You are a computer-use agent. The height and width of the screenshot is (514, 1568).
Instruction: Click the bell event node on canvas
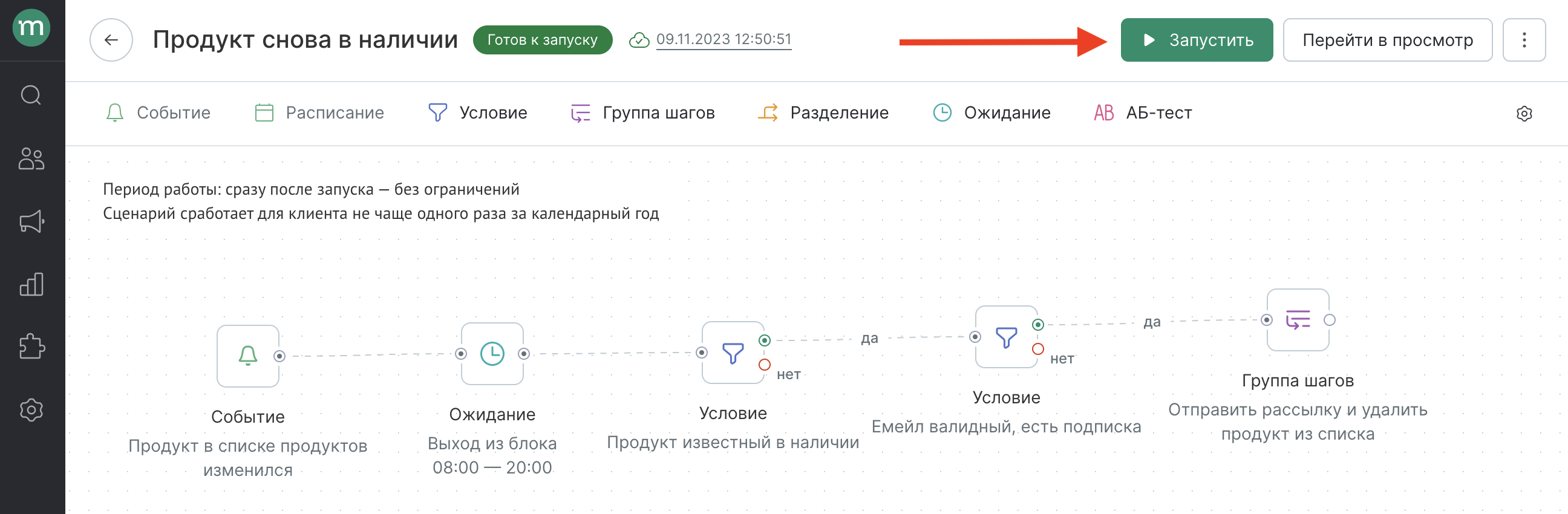coord(248,356)
